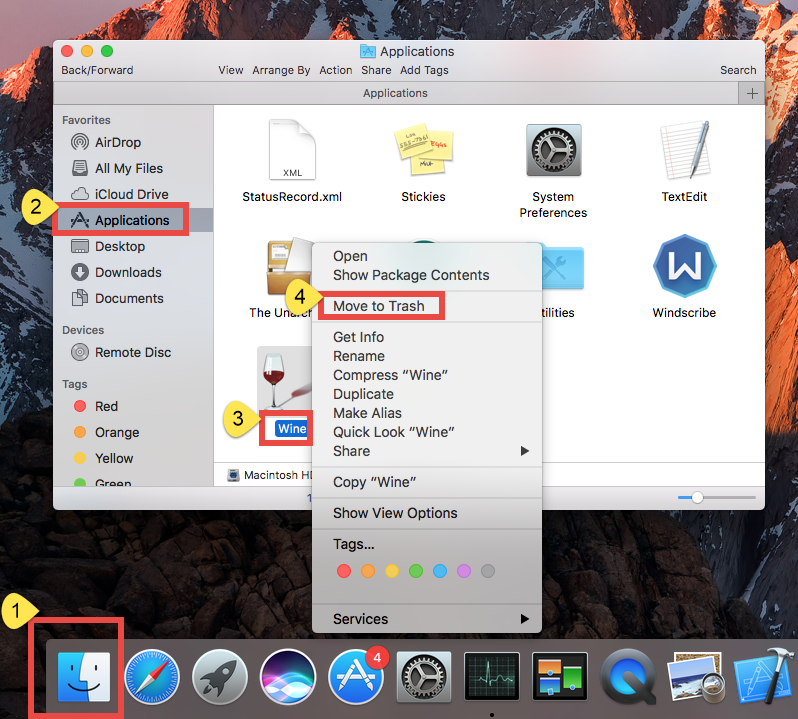Image resolution: width=798 pixels, height=719 pixels.
Task: Open the View toolbar item
Action: 231,70
